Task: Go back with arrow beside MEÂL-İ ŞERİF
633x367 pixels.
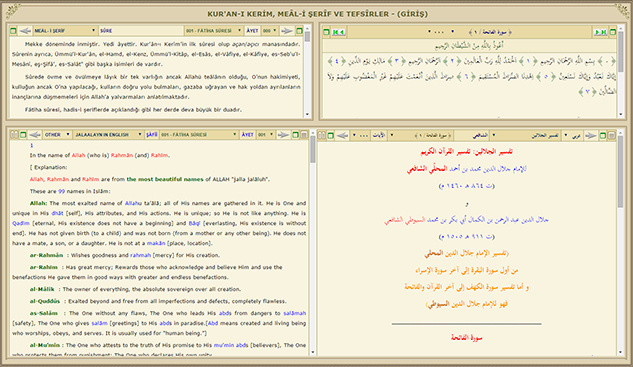Action: pyautogui.click(x=25, y=31)
